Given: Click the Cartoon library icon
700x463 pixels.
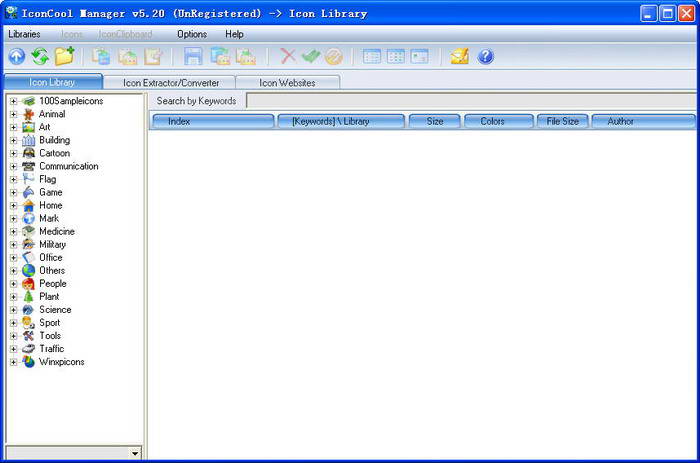Looking at the screenshot, I should [x=29, y=153].
